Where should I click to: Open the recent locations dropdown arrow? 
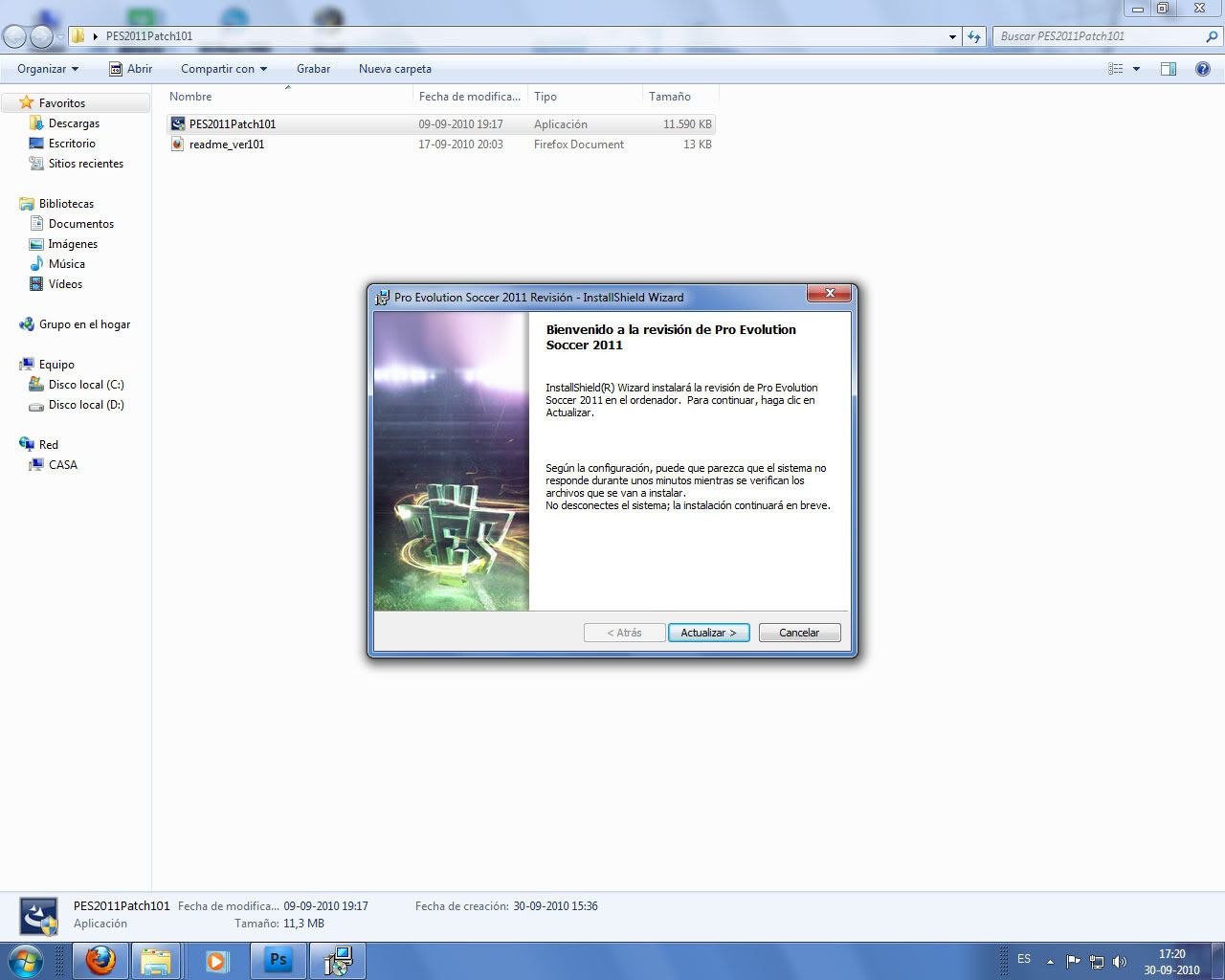[60, 36]
